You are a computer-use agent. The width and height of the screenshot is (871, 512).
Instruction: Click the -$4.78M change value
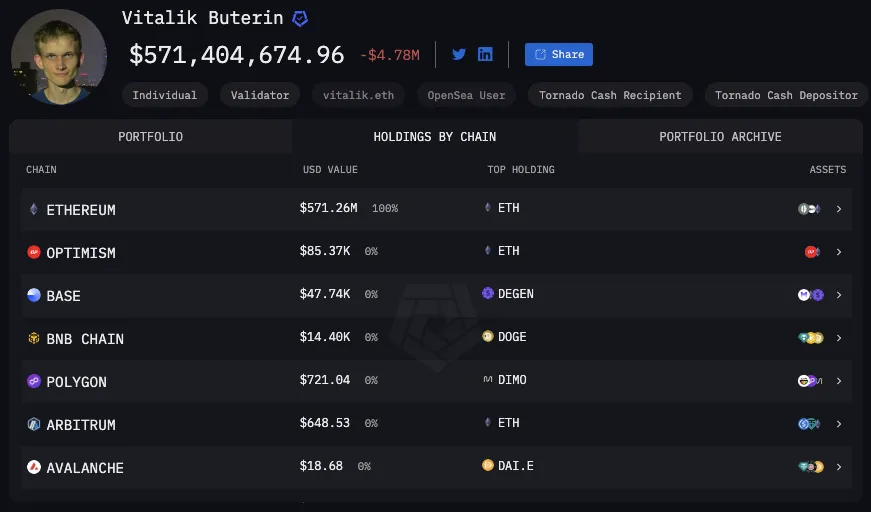(x=390, y=55)
